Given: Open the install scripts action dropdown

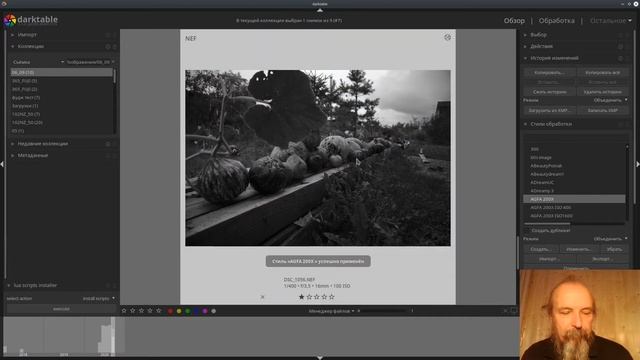Looking at the screenshot, I should click(99, 298).
